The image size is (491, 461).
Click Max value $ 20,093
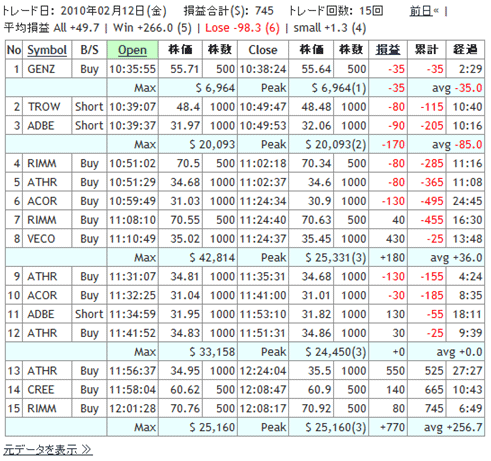(212, 144)
